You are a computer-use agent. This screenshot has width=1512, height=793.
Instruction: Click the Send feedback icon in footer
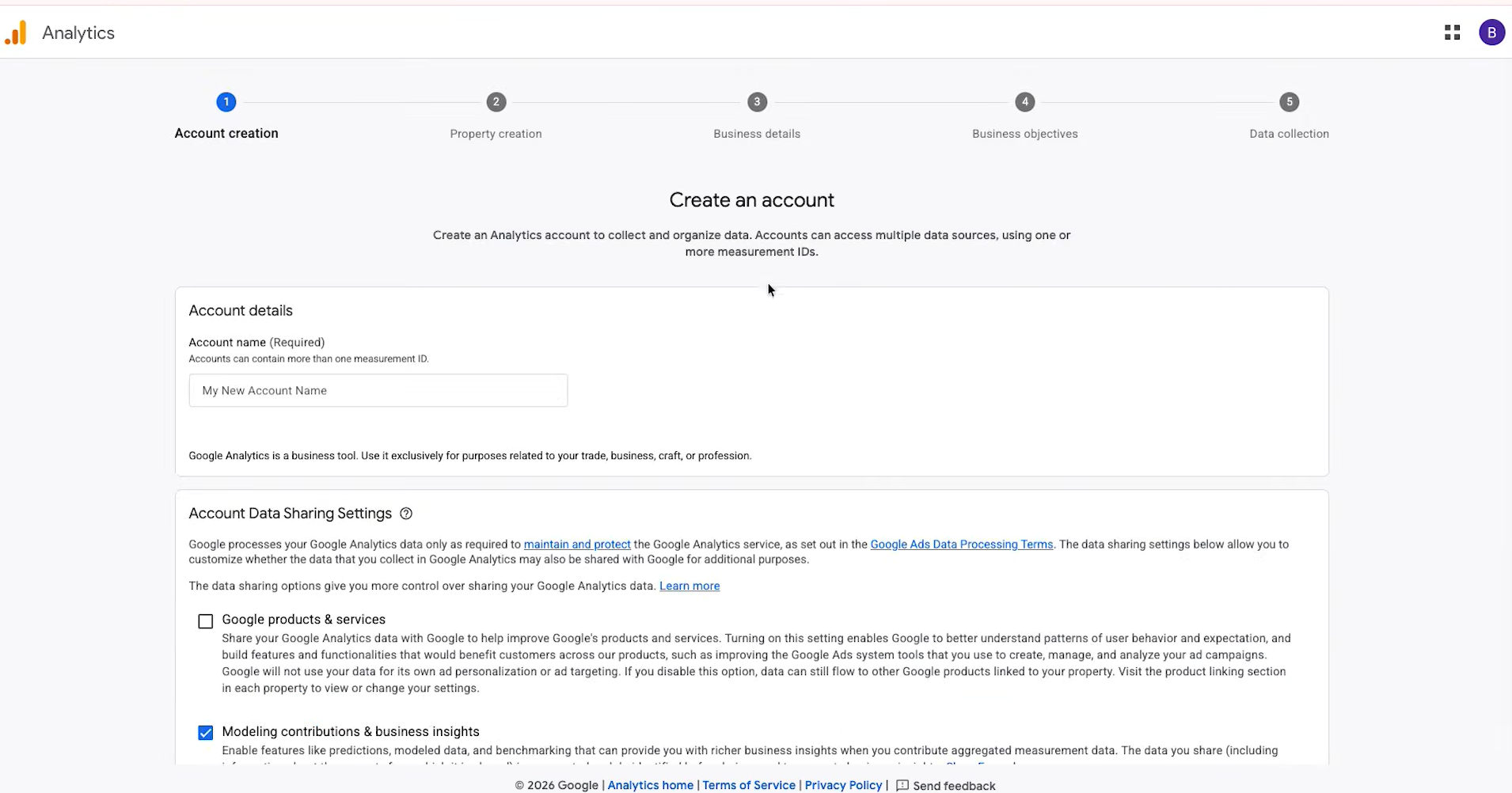pyautogui.click(x=902, y=786)
